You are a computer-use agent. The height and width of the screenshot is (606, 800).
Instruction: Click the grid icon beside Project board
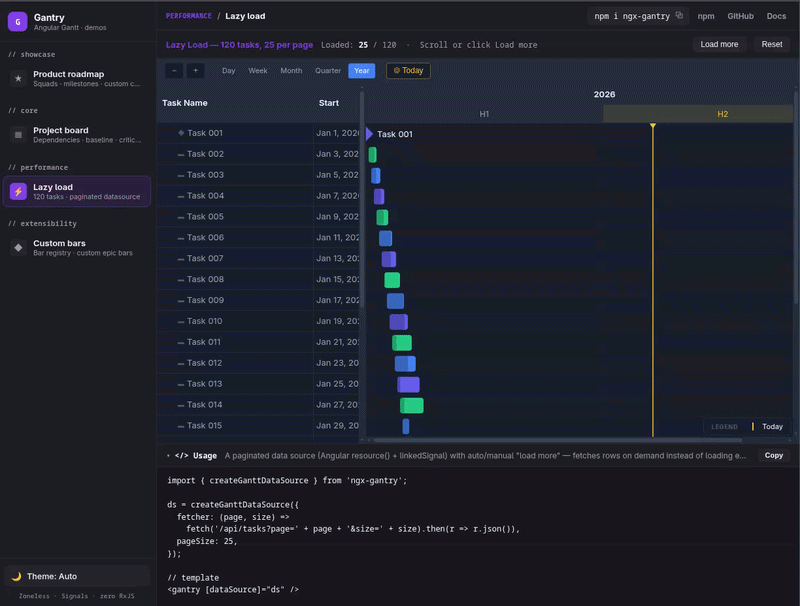click(18, 135)
